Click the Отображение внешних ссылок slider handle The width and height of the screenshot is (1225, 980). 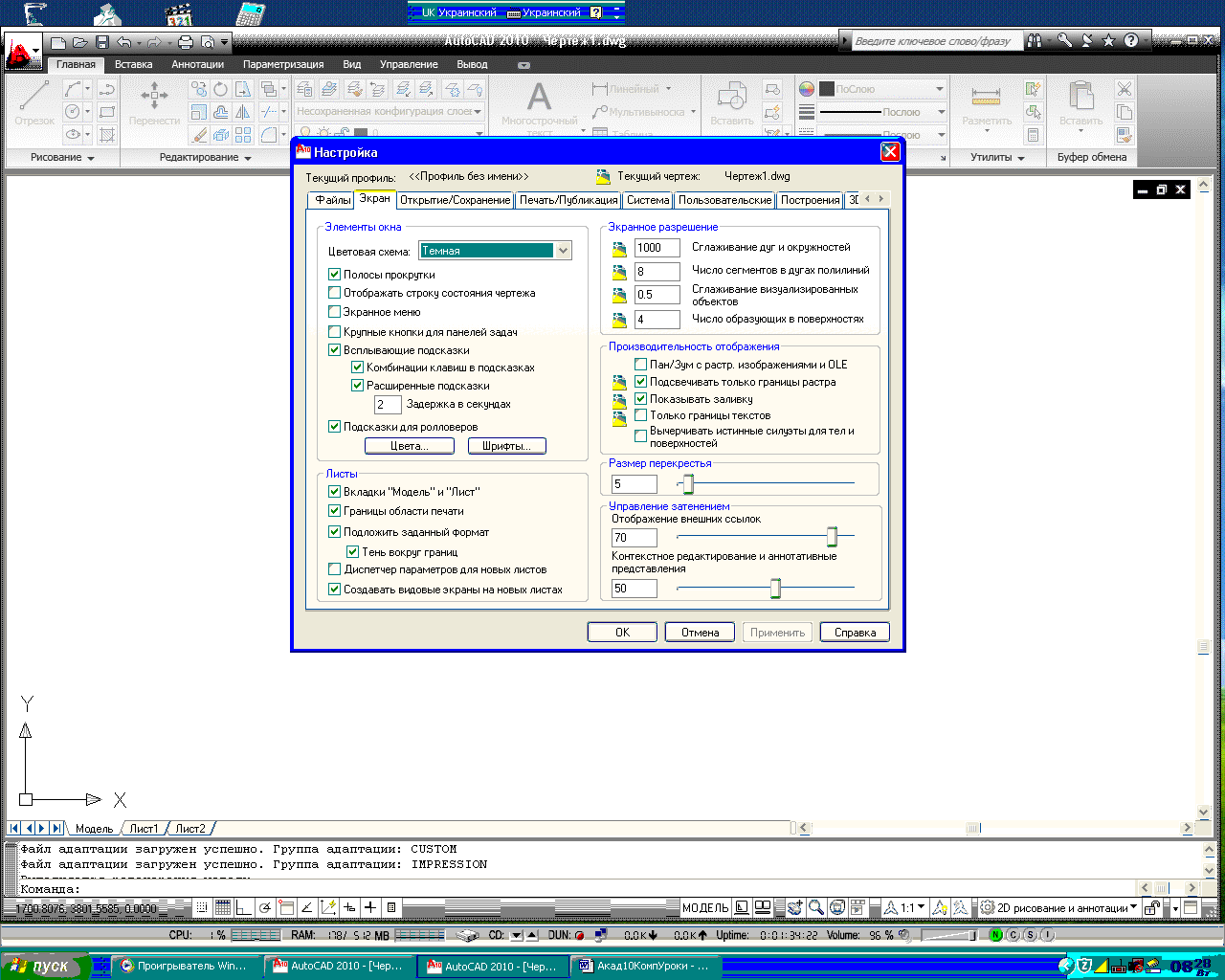pos(832,536)
